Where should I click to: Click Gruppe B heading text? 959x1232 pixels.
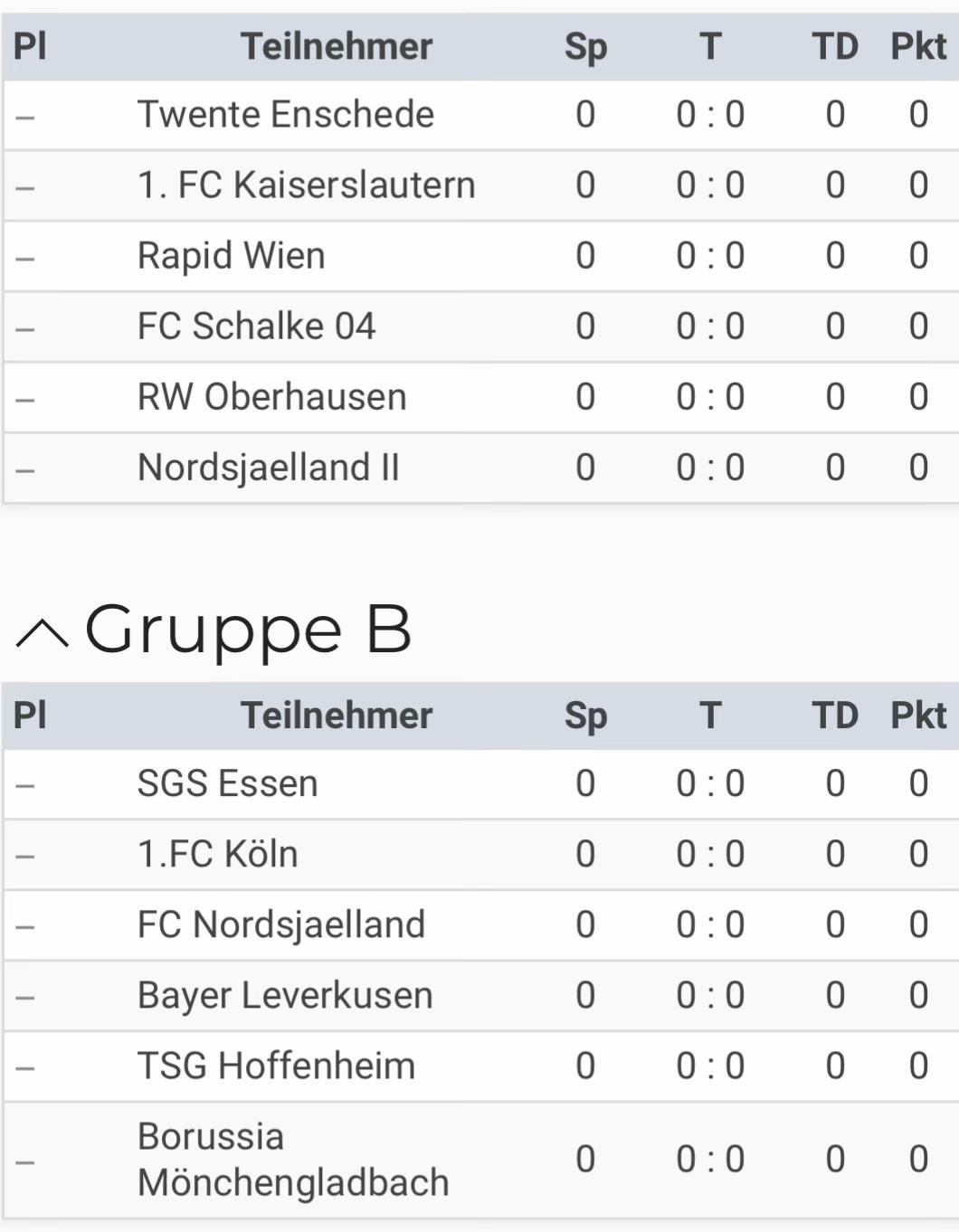pos(248,630)
